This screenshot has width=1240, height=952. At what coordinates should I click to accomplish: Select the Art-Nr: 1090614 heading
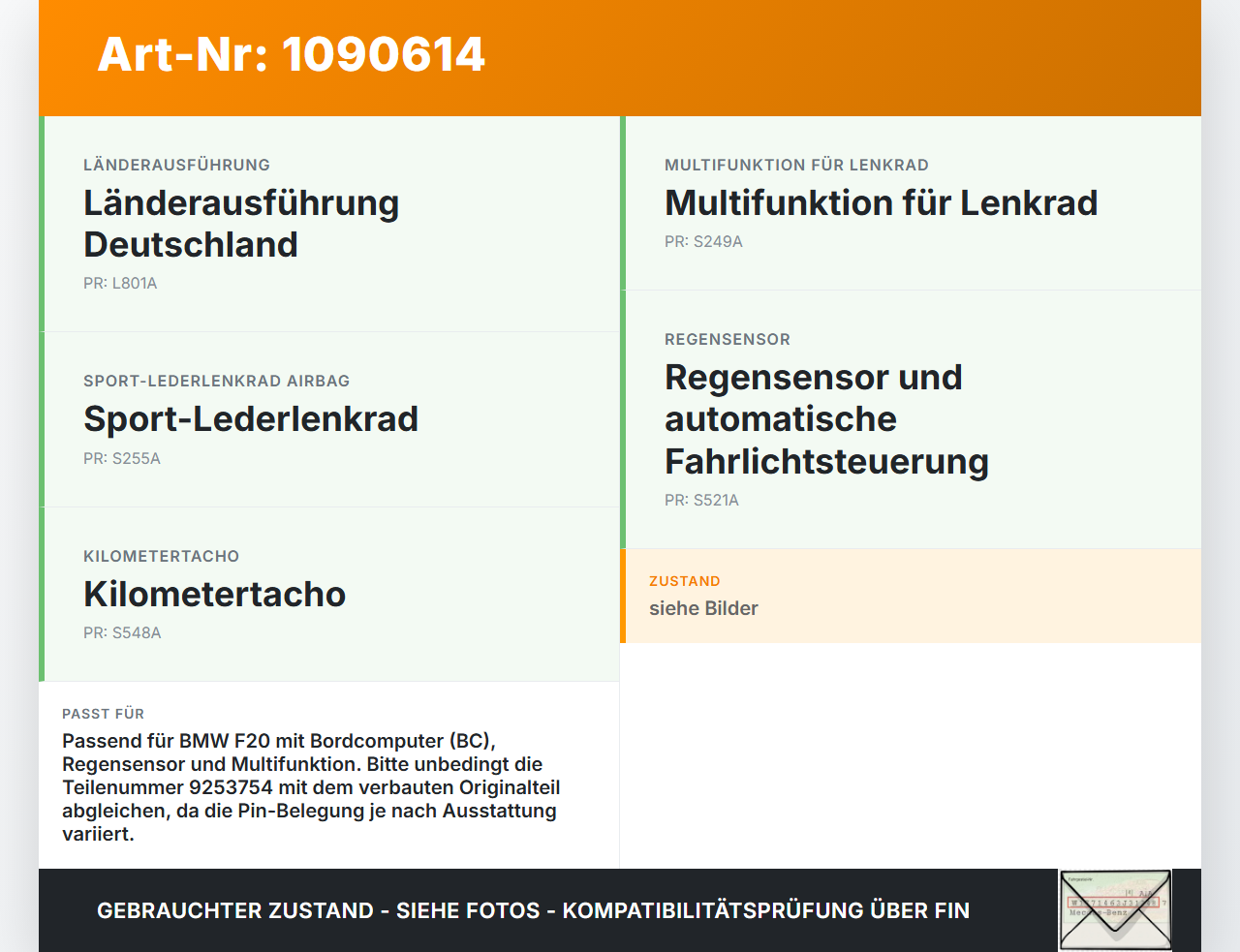pyautogui.click(x=291, y=54)
